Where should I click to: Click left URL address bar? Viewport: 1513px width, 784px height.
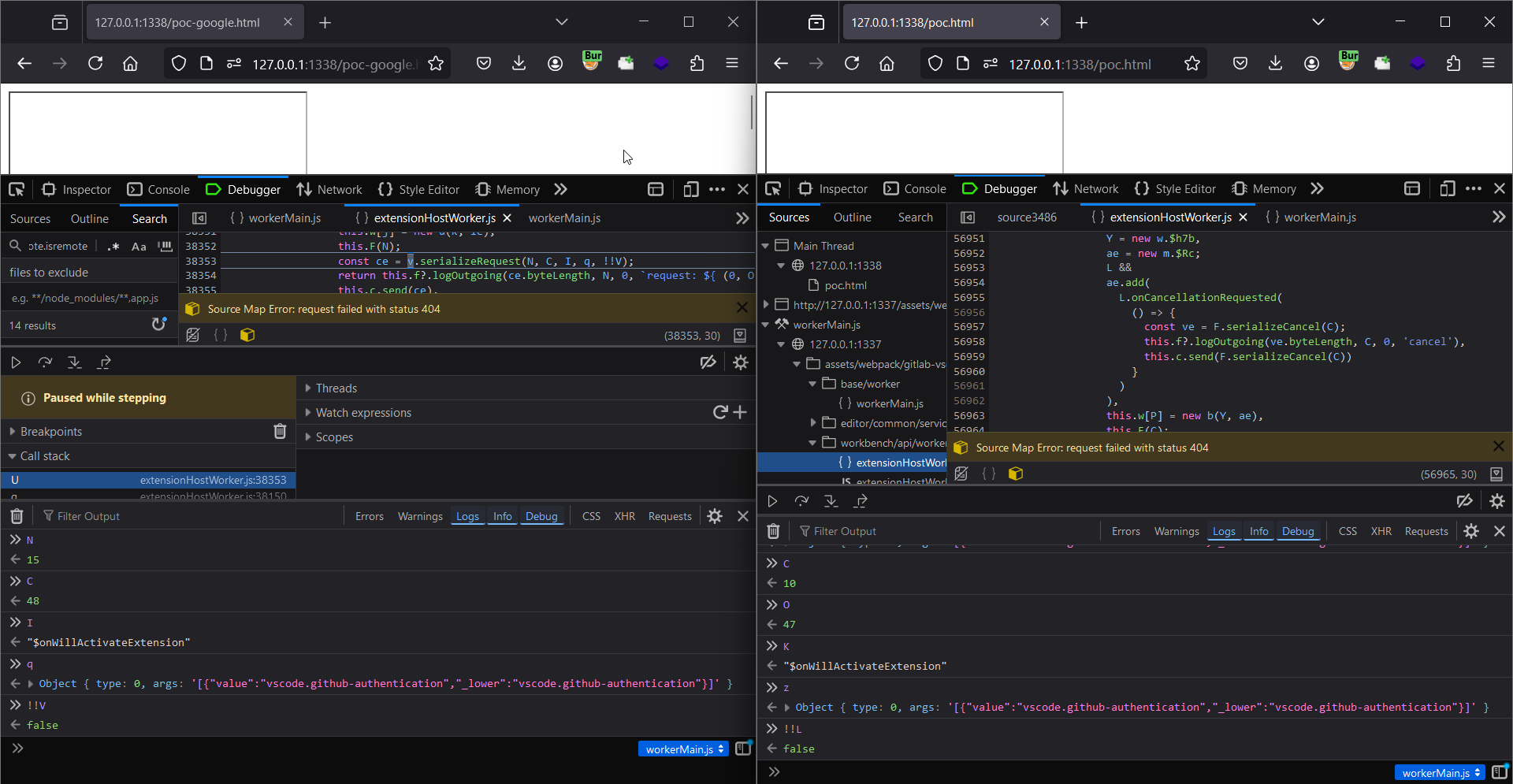tap(334, 64)
